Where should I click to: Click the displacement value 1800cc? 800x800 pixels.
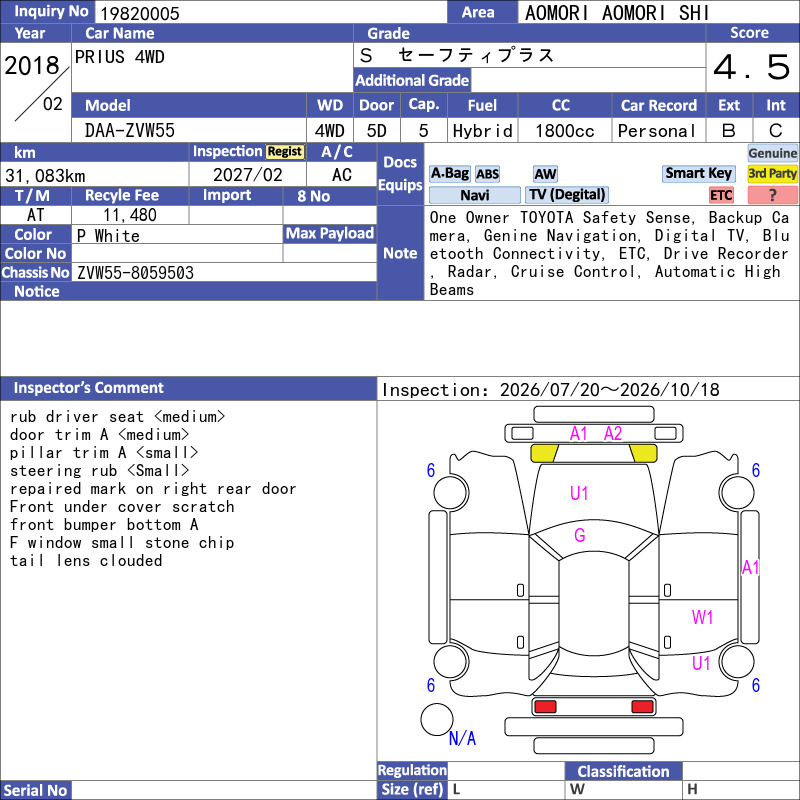tap(565, 131)
